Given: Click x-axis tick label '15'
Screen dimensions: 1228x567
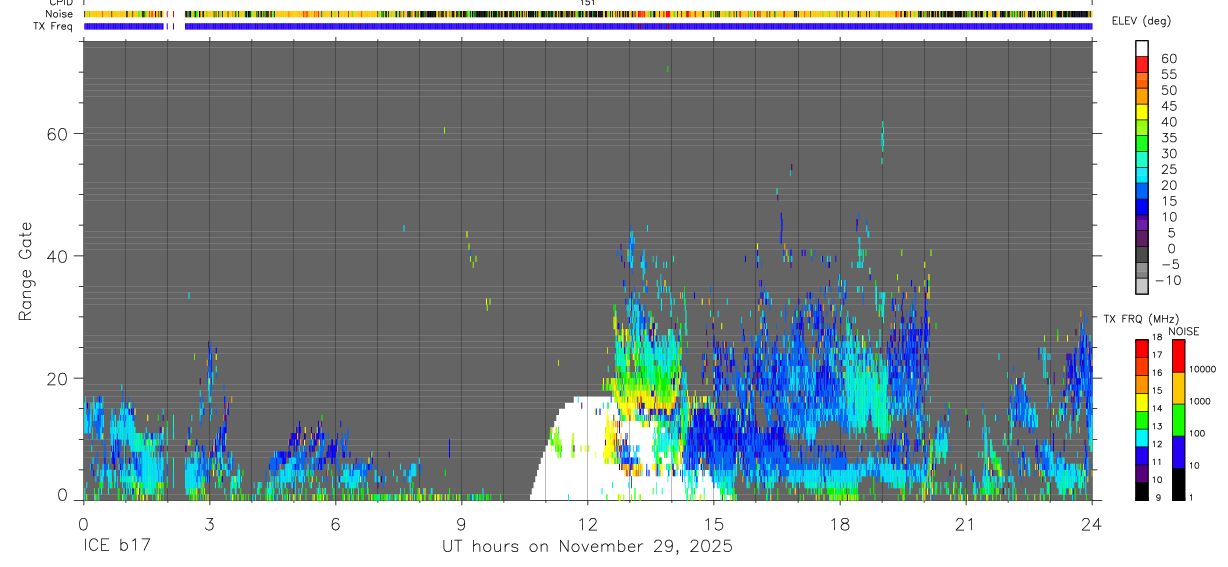Looking at the screenshot, I should (714, 524).
